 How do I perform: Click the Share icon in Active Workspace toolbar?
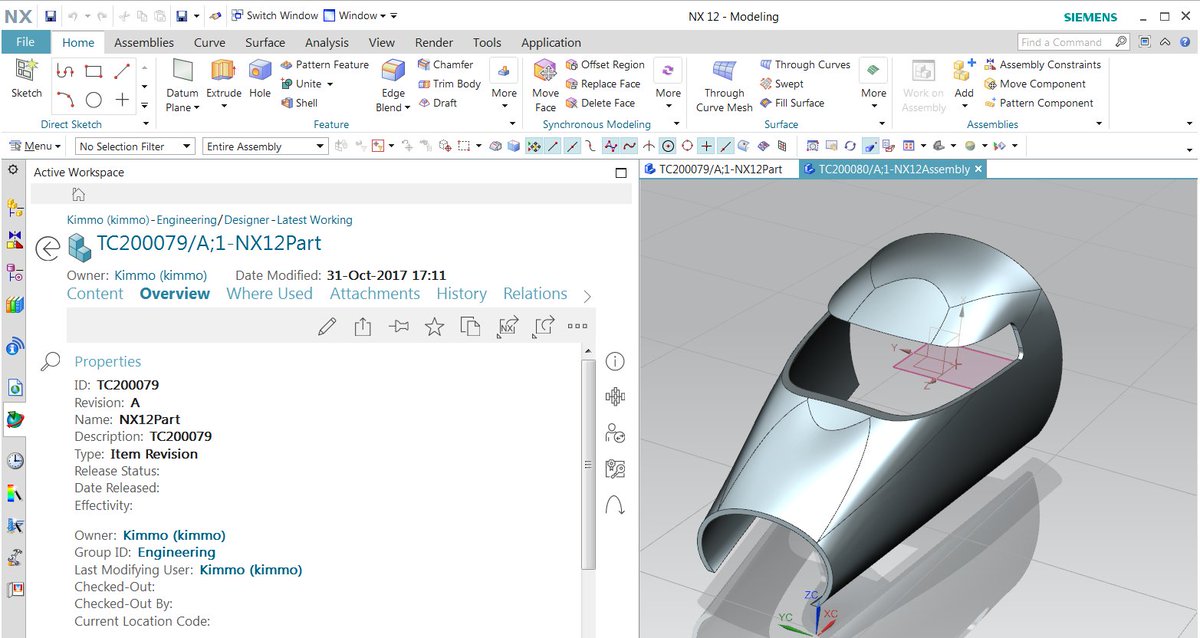pos(362,326)
